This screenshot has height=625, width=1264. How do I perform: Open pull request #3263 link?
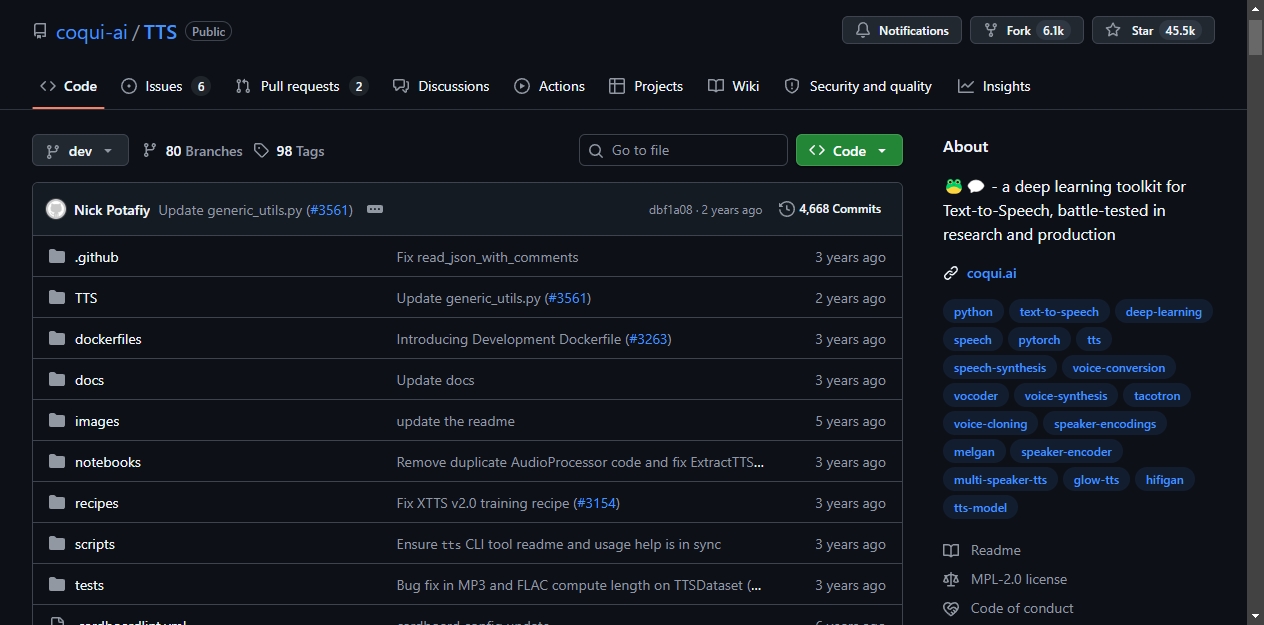coord(648,339)
